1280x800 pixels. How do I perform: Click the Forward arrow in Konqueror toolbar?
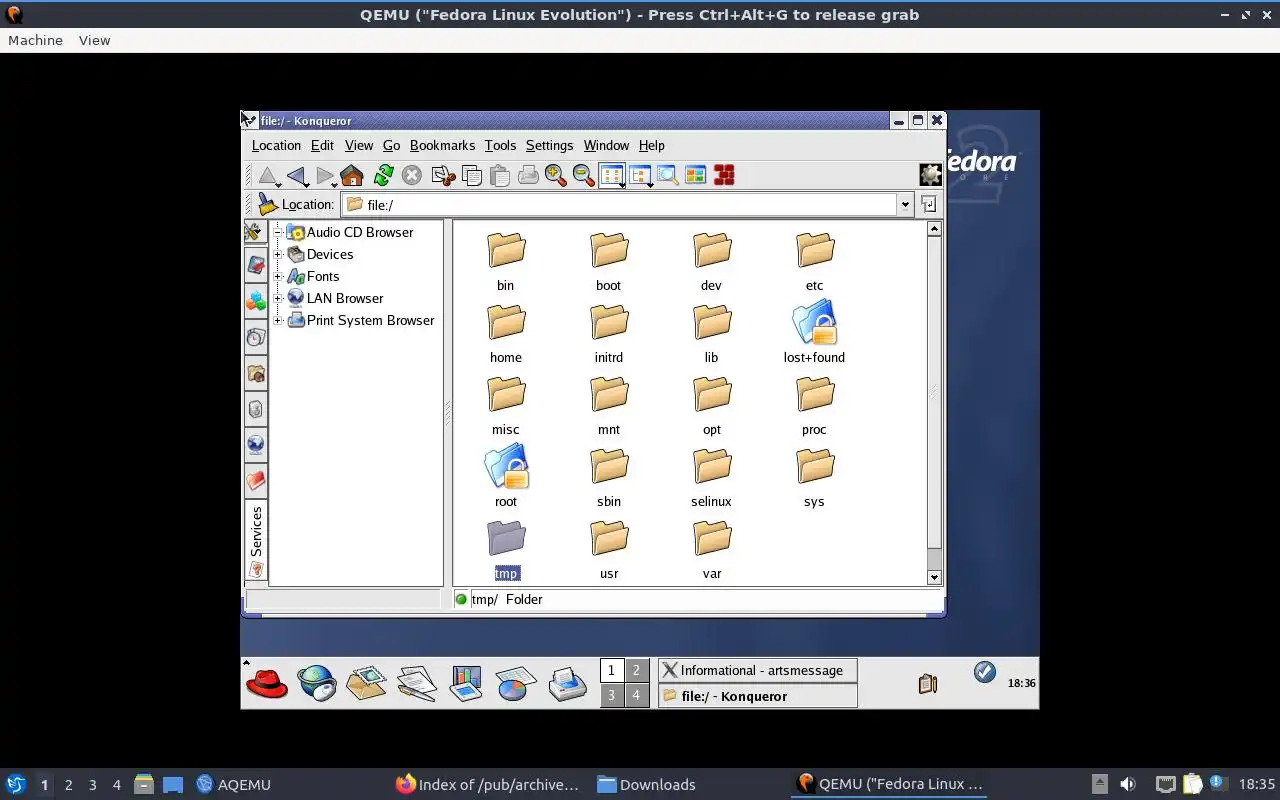click(x=324, y=176)
